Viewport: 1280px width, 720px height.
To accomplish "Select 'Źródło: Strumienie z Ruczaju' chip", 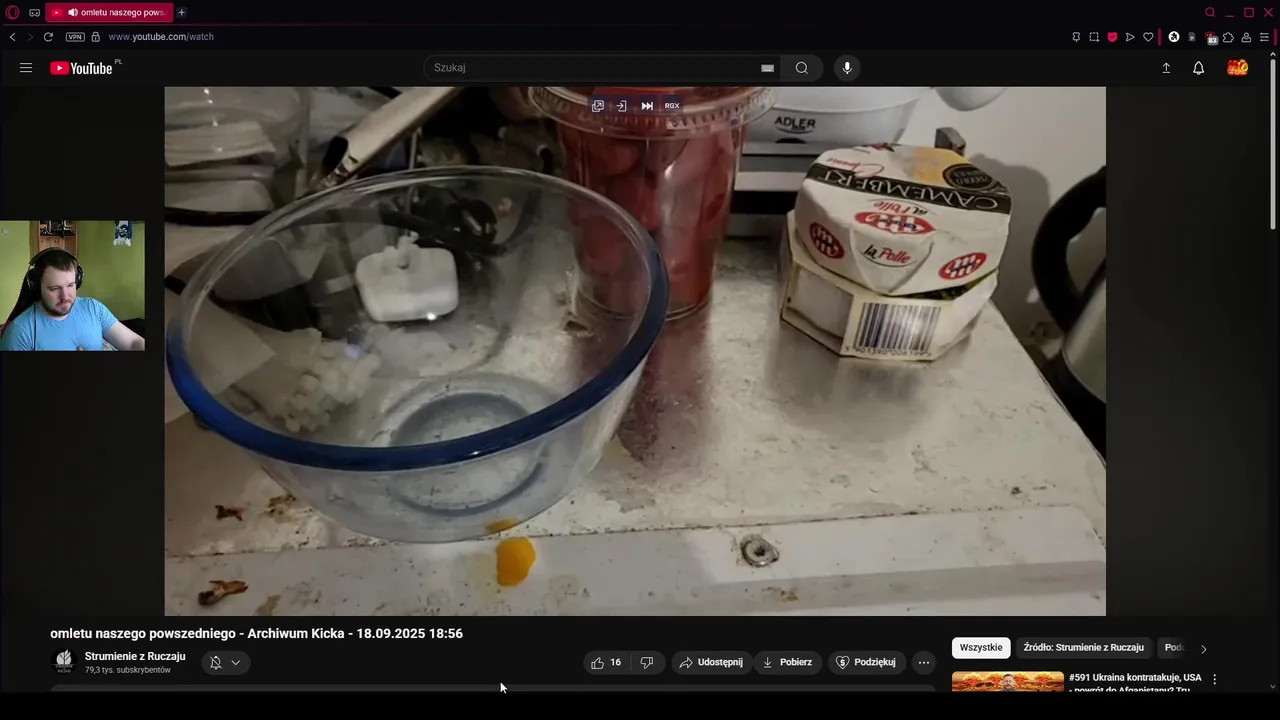I will coord(1084,648).
